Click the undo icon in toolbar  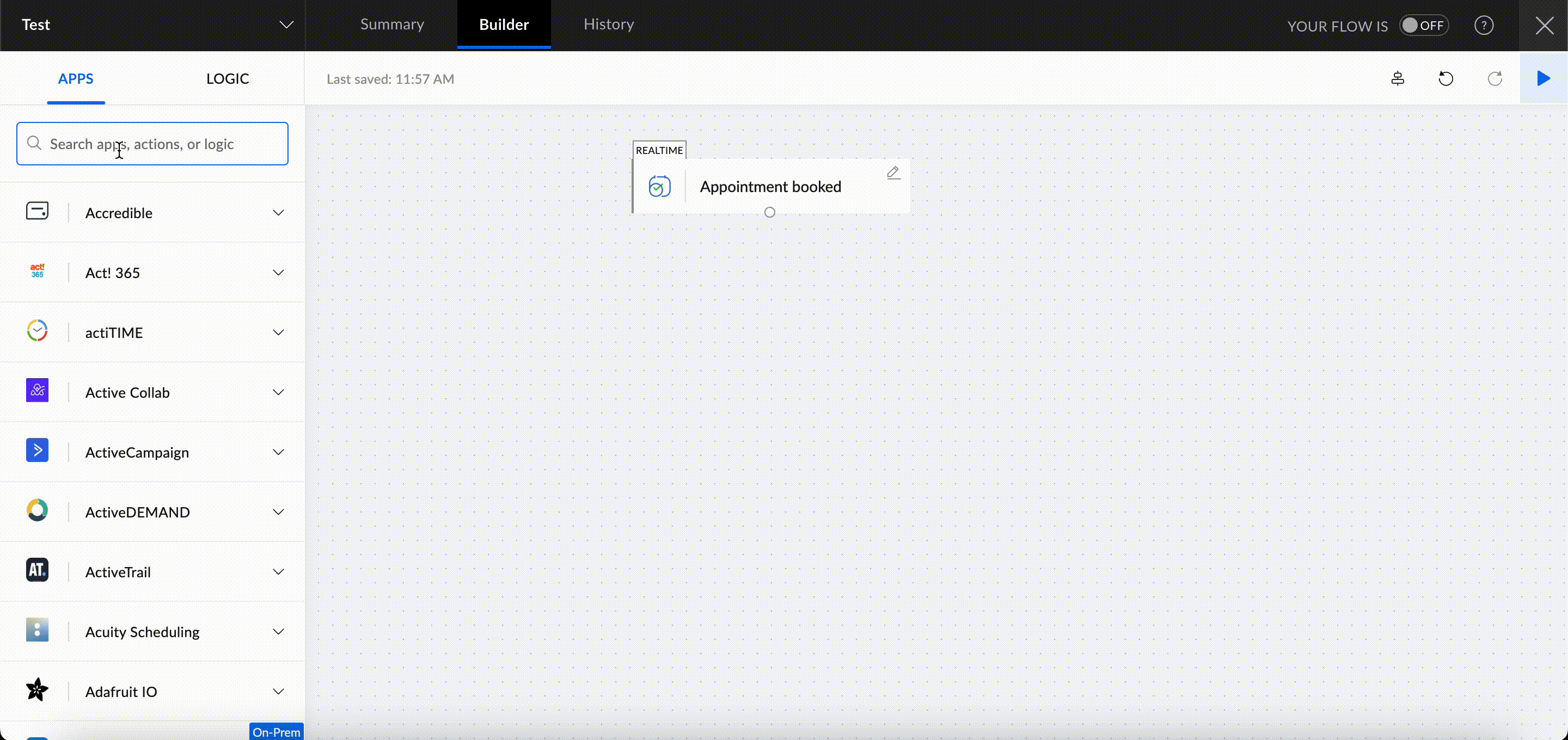click(x=1445, y=78)
